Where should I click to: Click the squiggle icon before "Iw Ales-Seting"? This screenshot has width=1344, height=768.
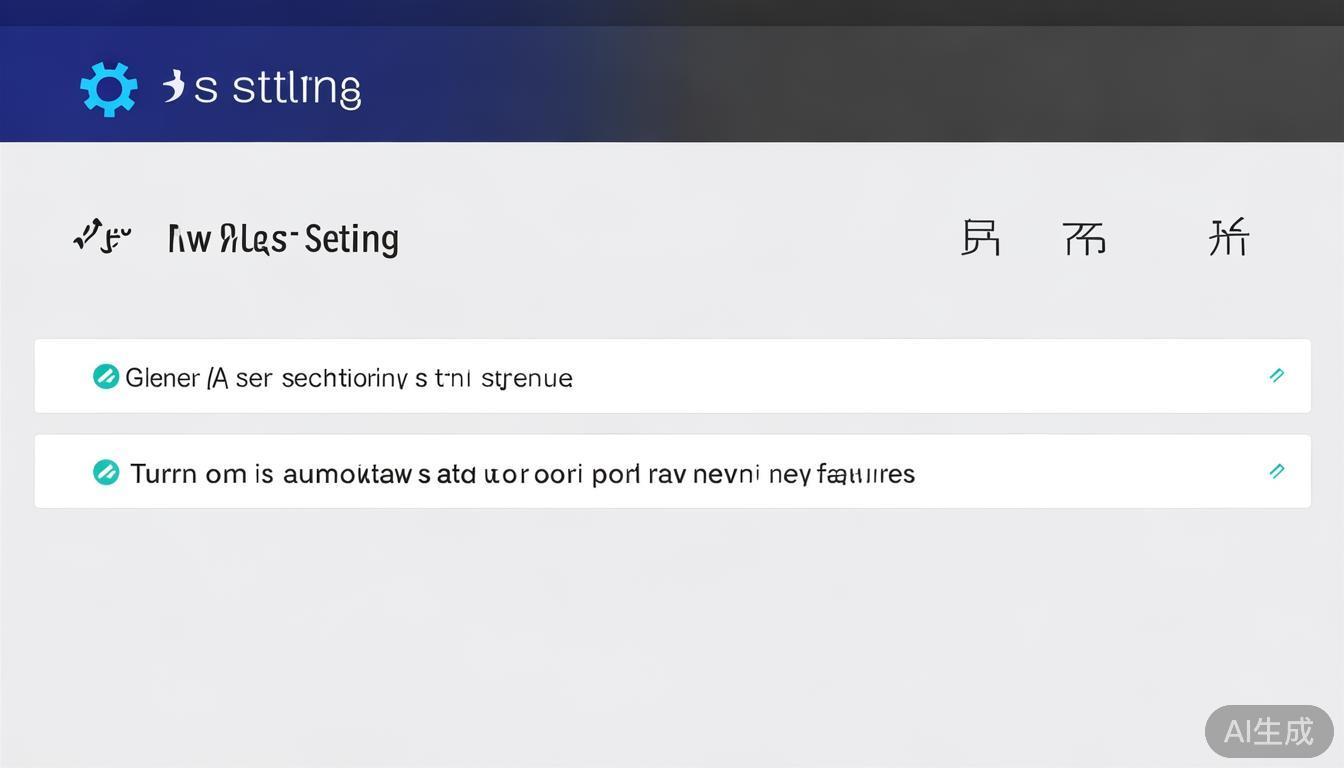(x=102, y=237)
